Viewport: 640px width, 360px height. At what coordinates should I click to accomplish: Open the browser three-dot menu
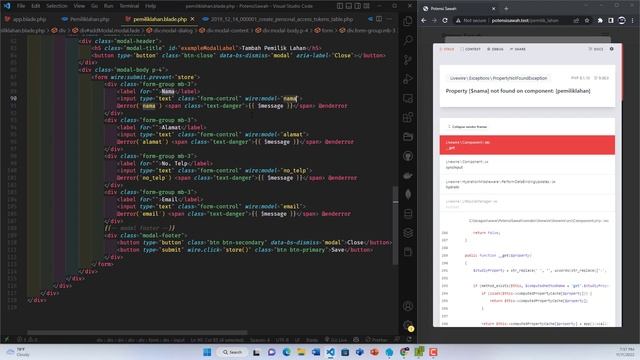click(633, 20)
